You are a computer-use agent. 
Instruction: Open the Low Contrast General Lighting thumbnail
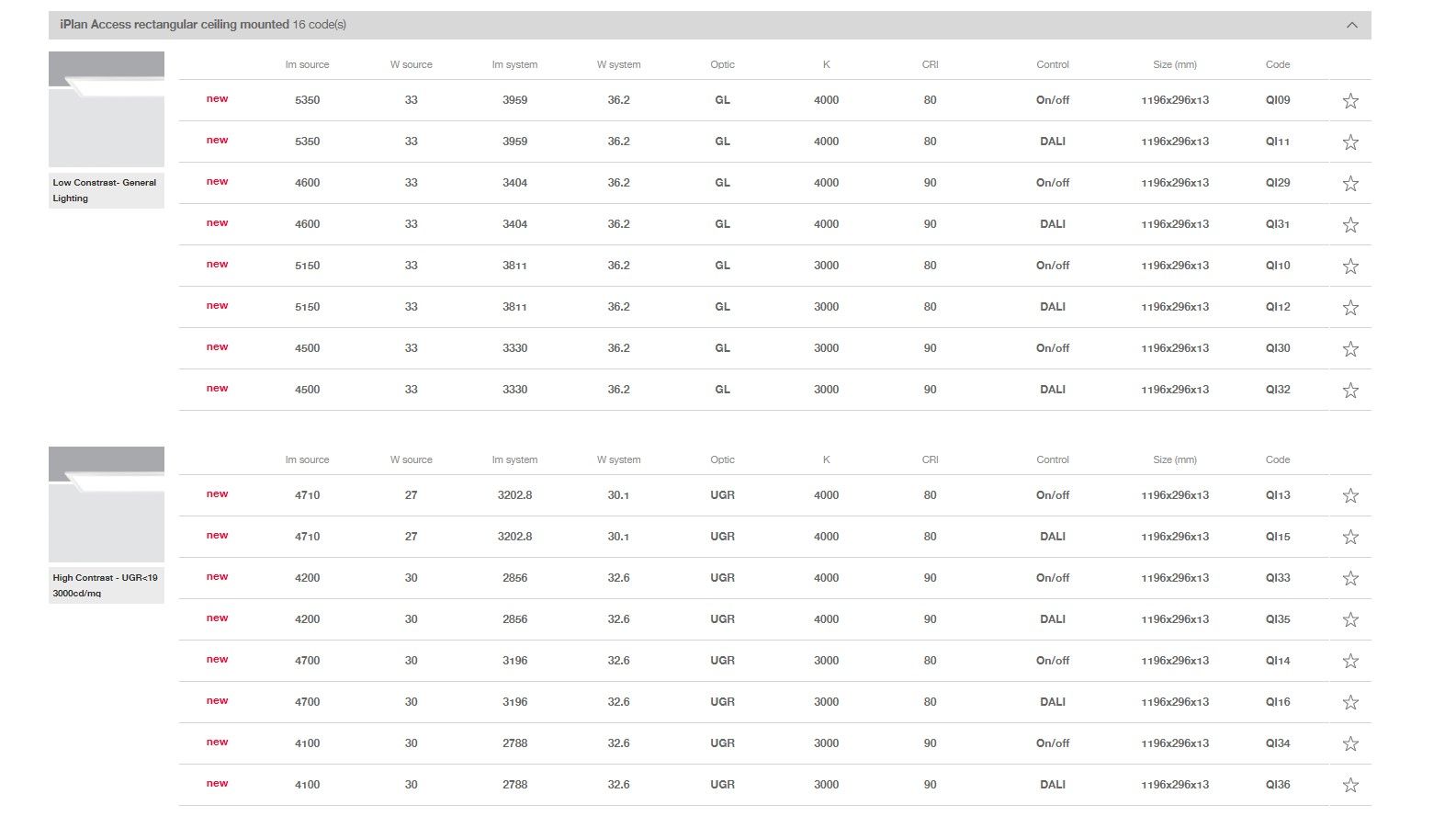[x=107, y=109]
